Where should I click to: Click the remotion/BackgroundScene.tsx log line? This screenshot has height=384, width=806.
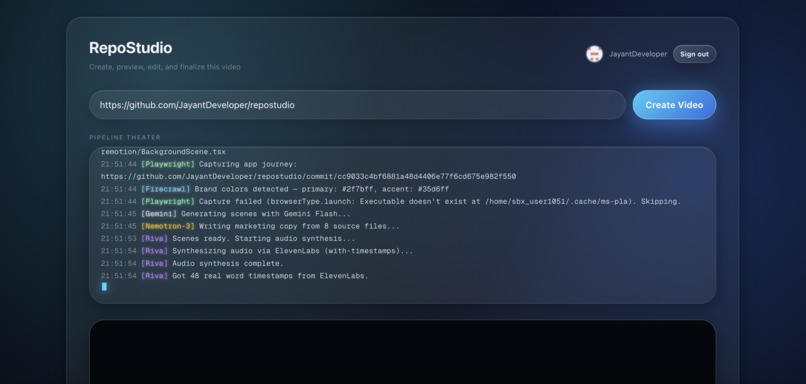point(163,152)
